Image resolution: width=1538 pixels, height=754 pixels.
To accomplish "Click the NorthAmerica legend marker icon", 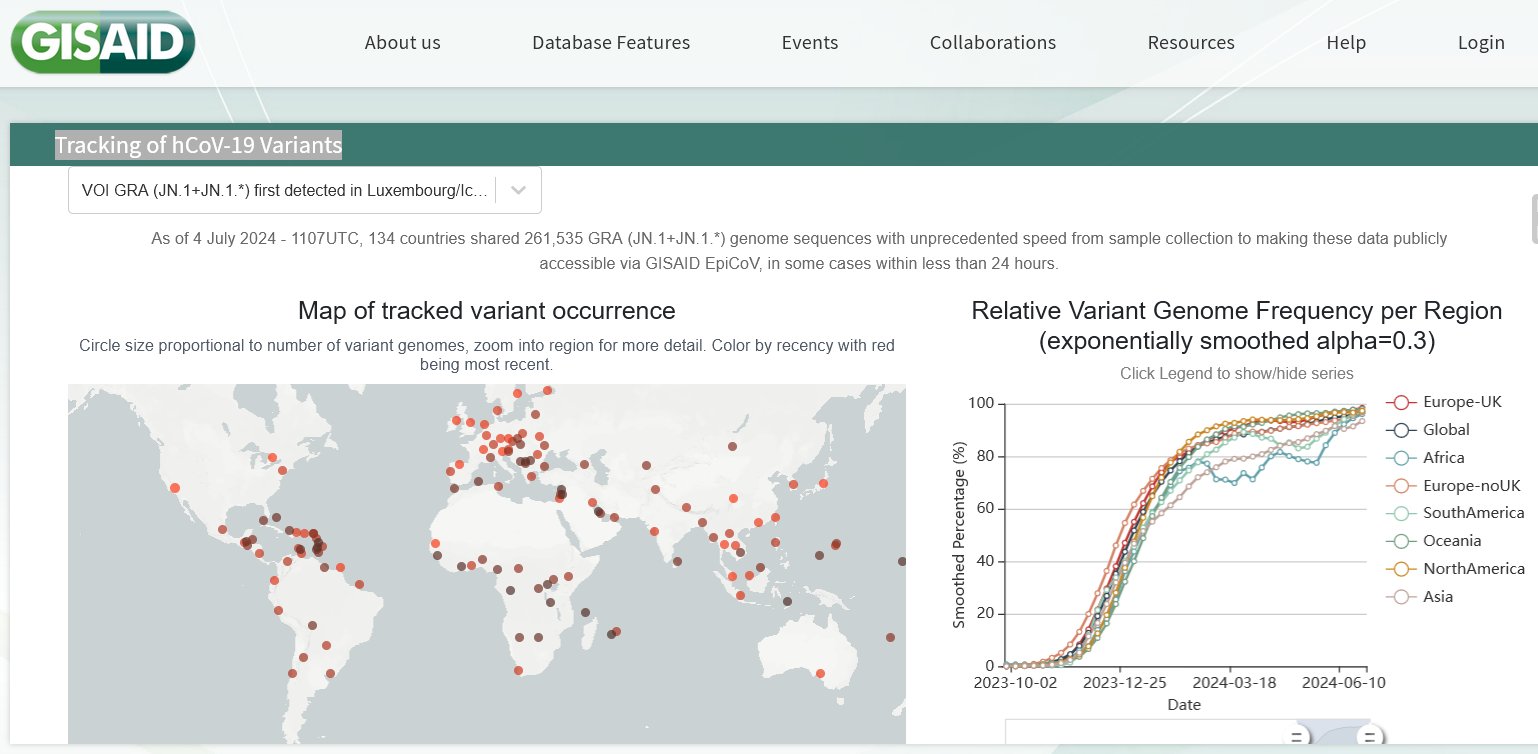I will (x=1401, y=569).
